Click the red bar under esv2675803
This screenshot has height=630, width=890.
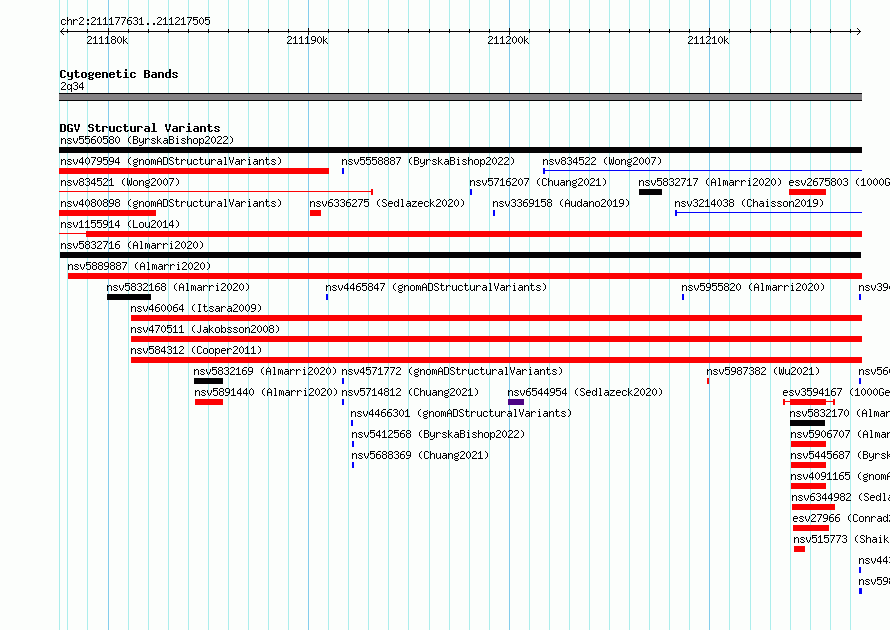[807, 192]
